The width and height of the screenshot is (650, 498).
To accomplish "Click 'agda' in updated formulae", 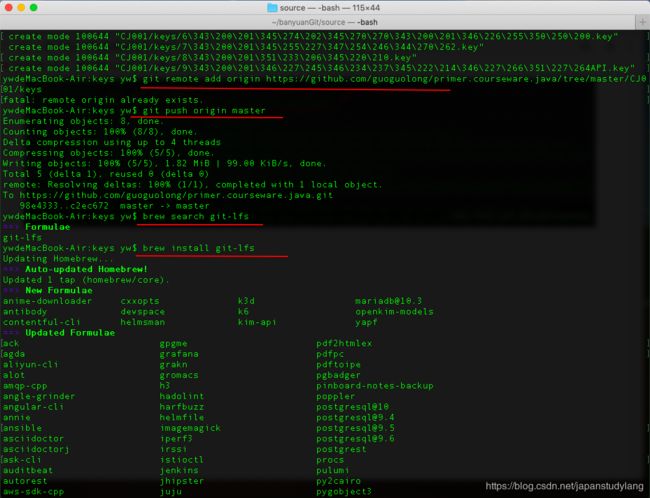I will coord(14,354).
